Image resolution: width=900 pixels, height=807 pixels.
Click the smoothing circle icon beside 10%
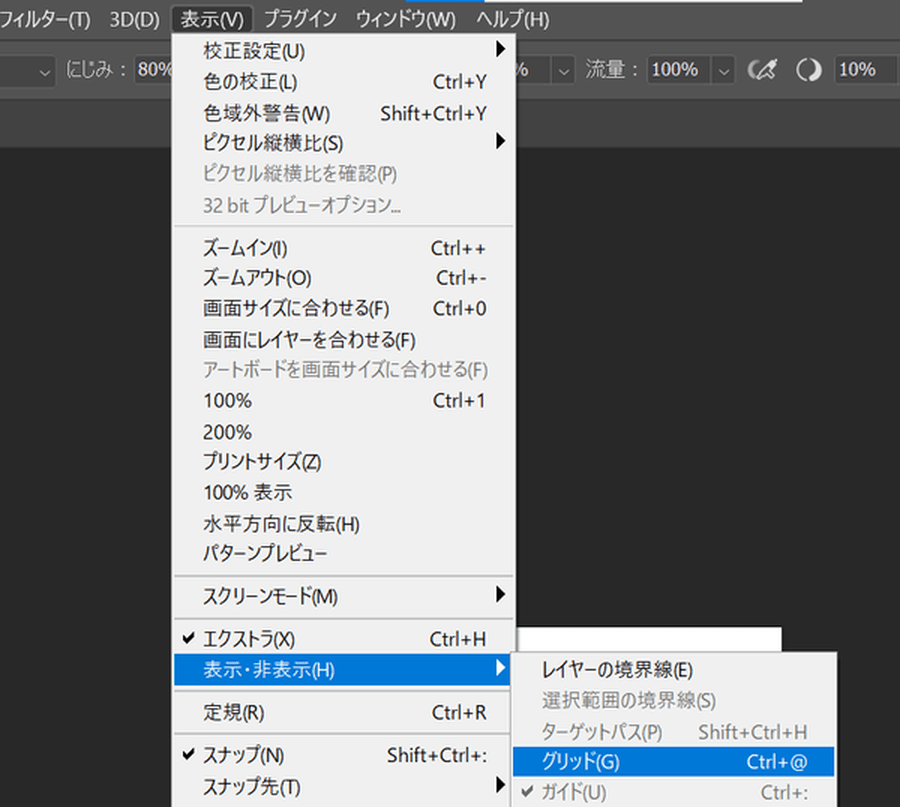pyautogui.click(x=808, y=70)
